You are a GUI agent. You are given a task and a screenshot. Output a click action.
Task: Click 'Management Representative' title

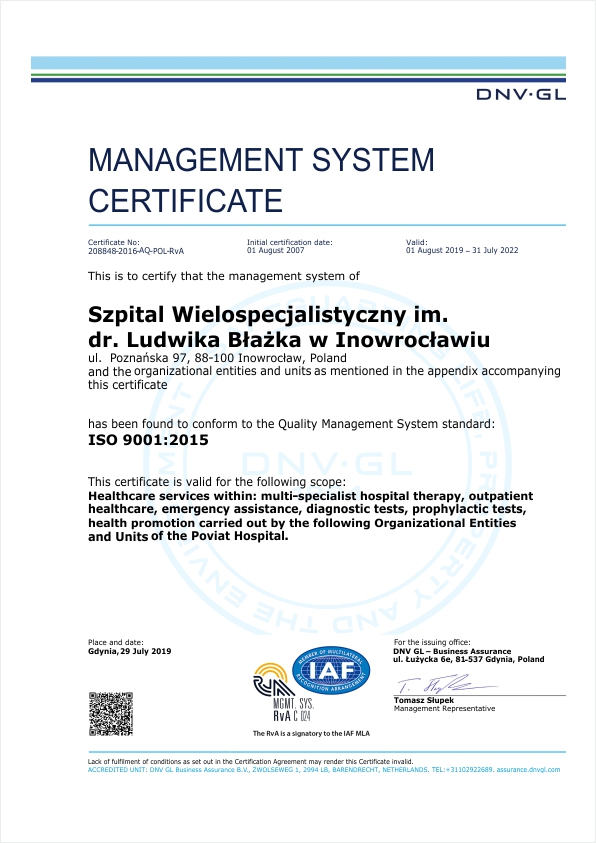click(444, 709)
